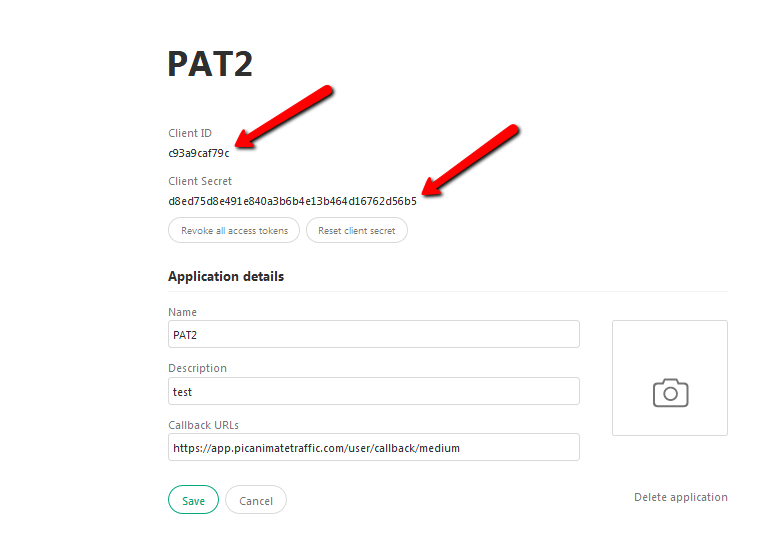Click the Name field label

click(x=182, y=312)
